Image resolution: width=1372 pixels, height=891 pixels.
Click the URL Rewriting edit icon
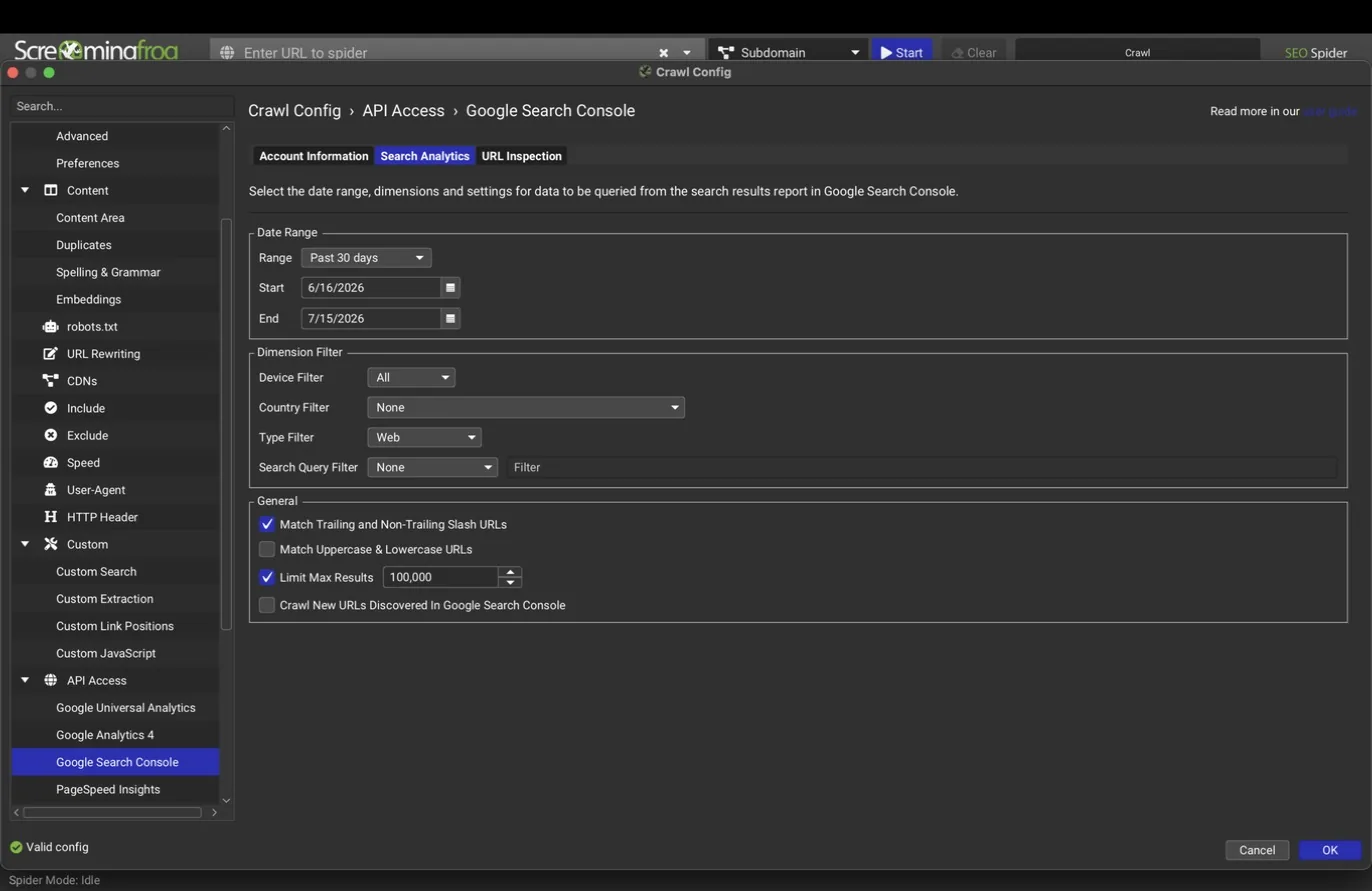51,353
